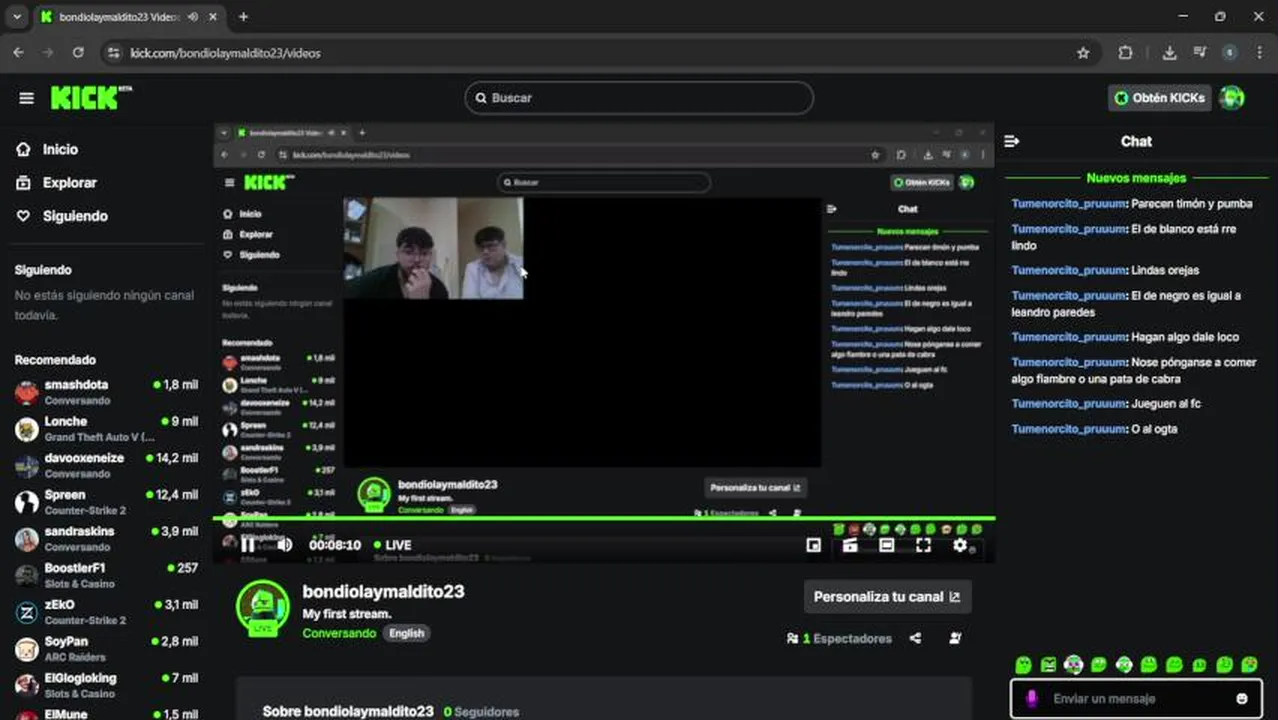The width and height of the screenshot is (1278, 720).
Task: Share the channel via share icon
Action: [x=915, y=638]
